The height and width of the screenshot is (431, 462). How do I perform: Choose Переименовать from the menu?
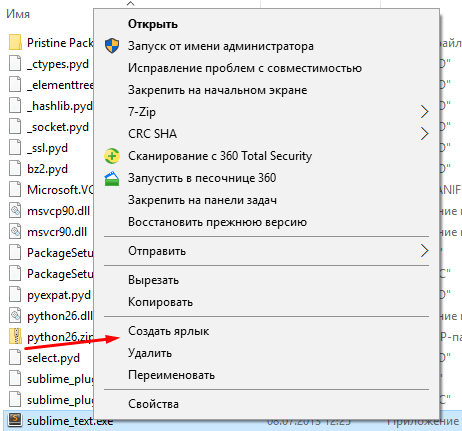(x=171, y=375)
